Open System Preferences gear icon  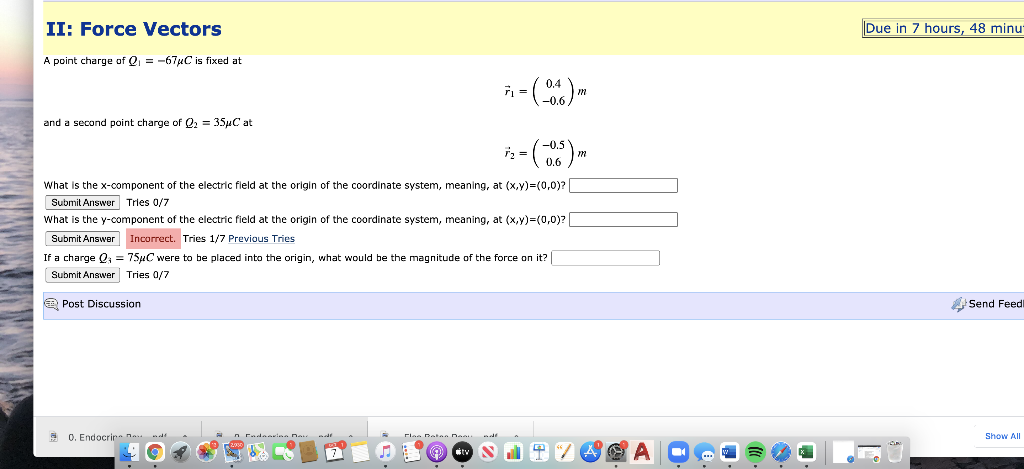(616, 452)
